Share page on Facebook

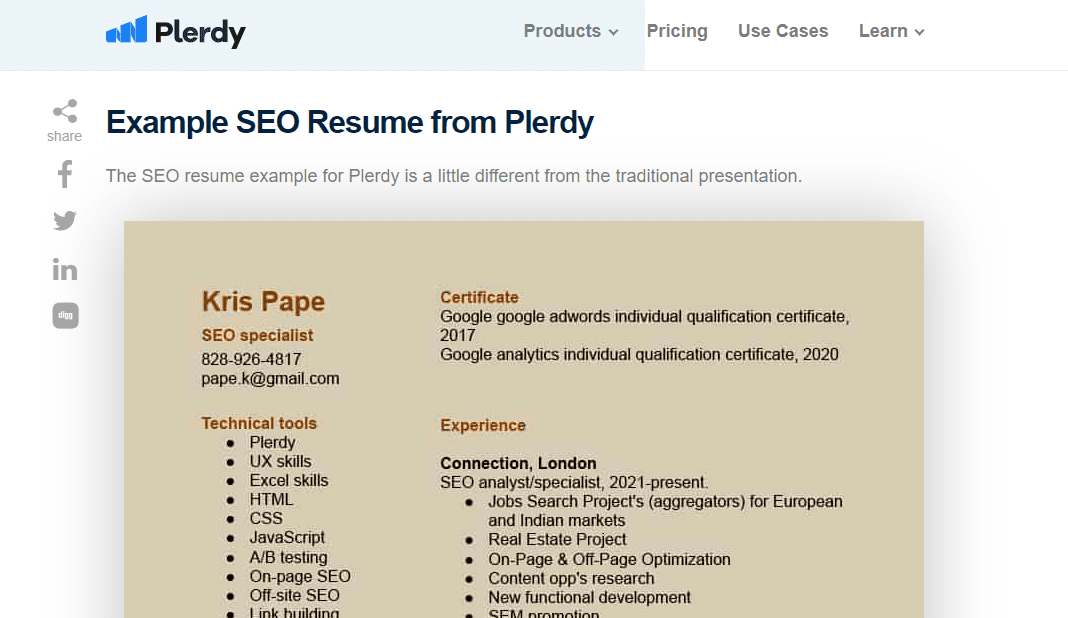(x=65, y=174)
